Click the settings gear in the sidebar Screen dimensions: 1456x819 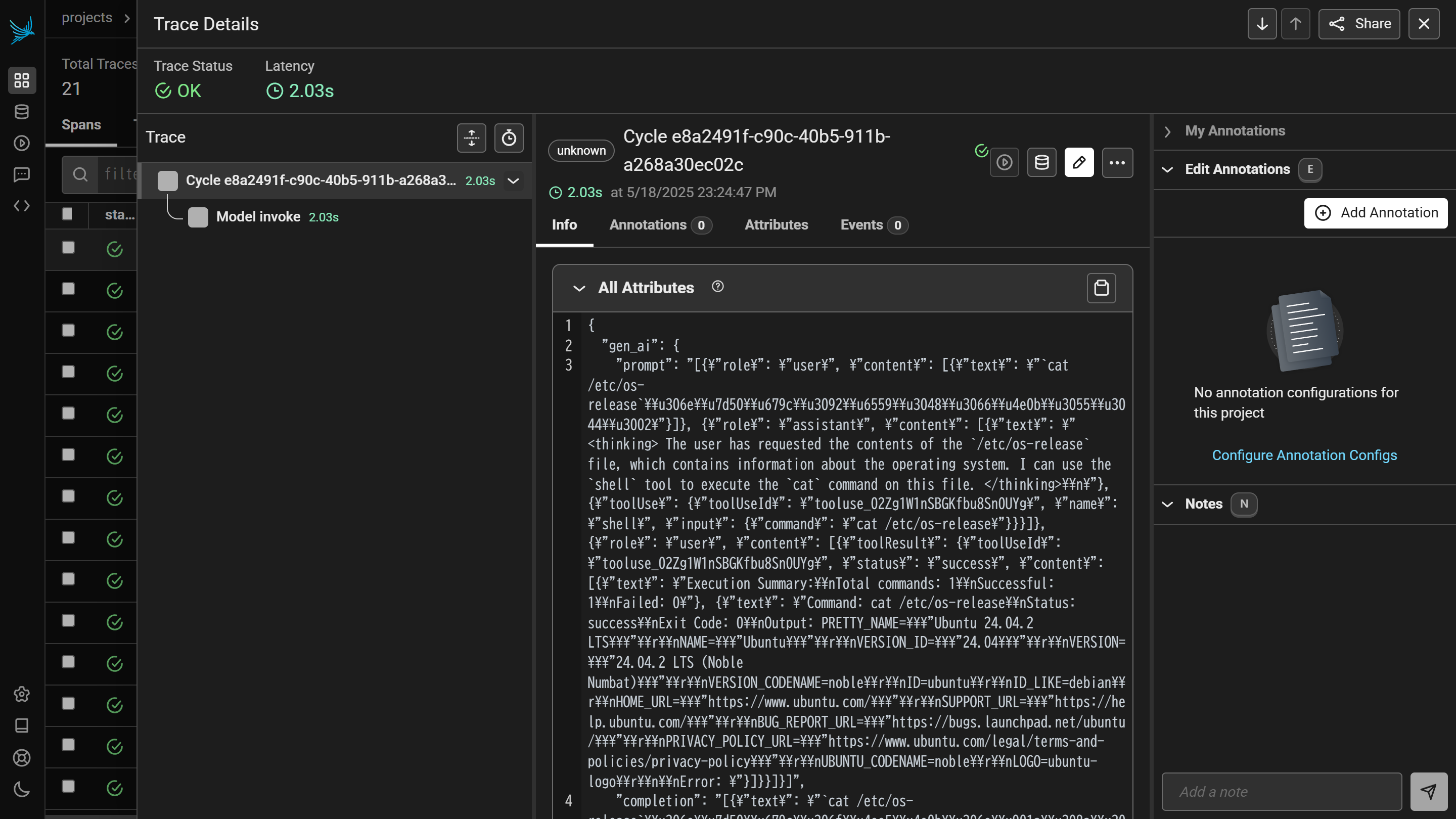(21, 695)
